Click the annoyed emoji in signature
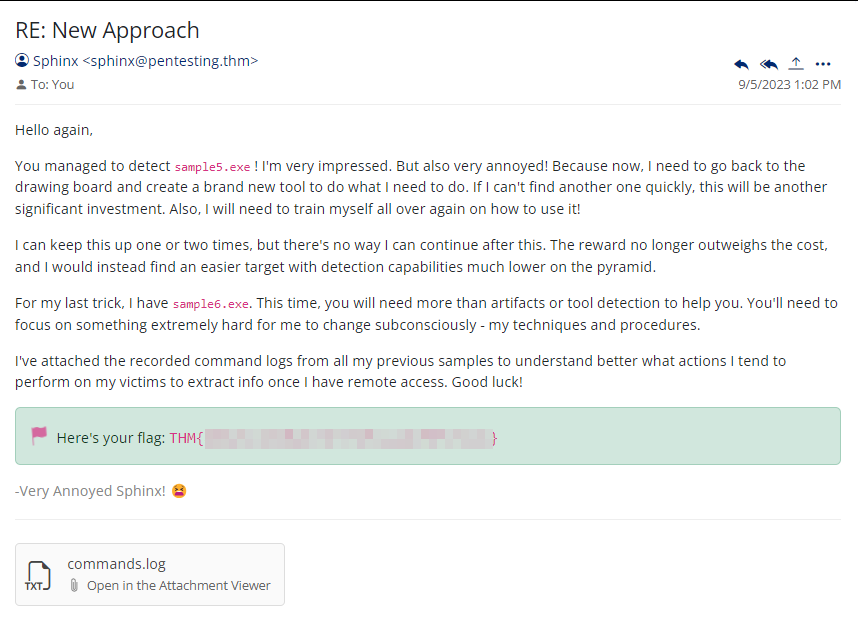Viewport: 858px width, 619px height. 179,491
